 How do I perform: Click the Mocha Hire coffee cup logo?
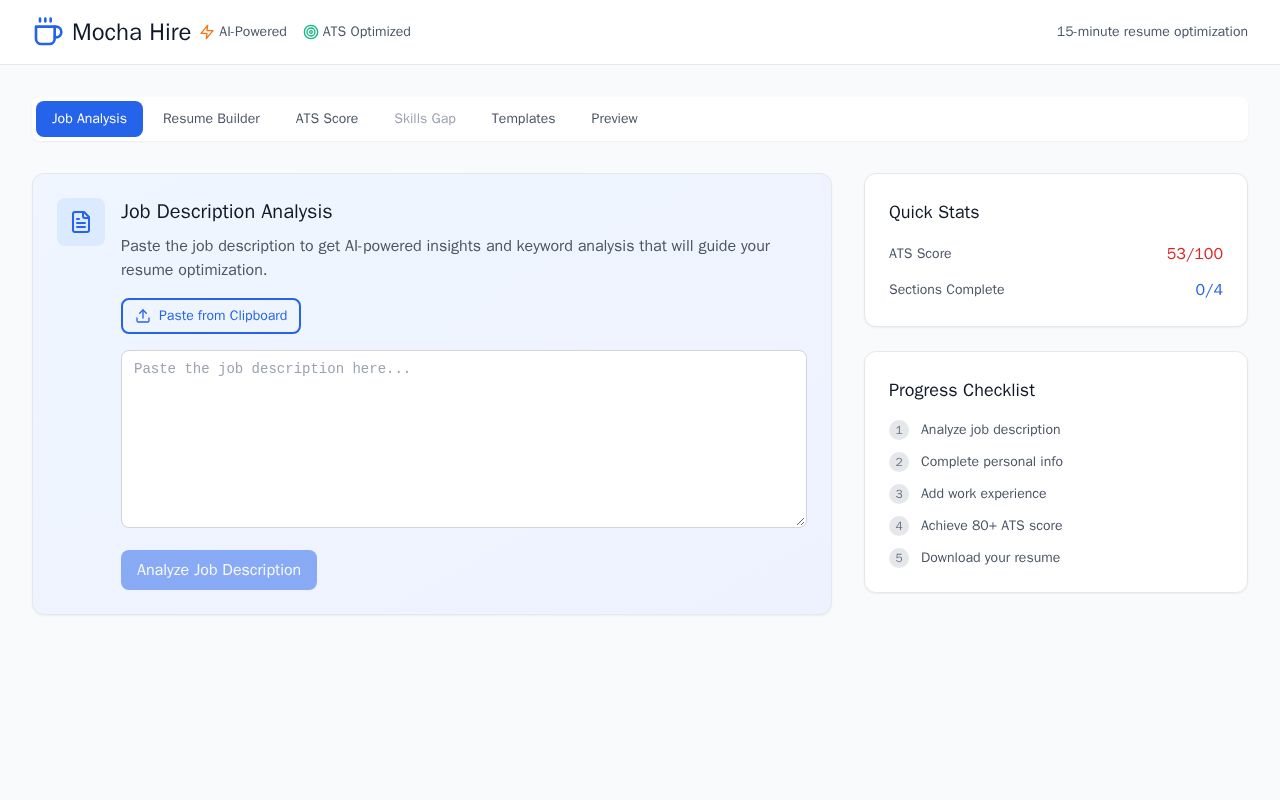coord(48,31)
